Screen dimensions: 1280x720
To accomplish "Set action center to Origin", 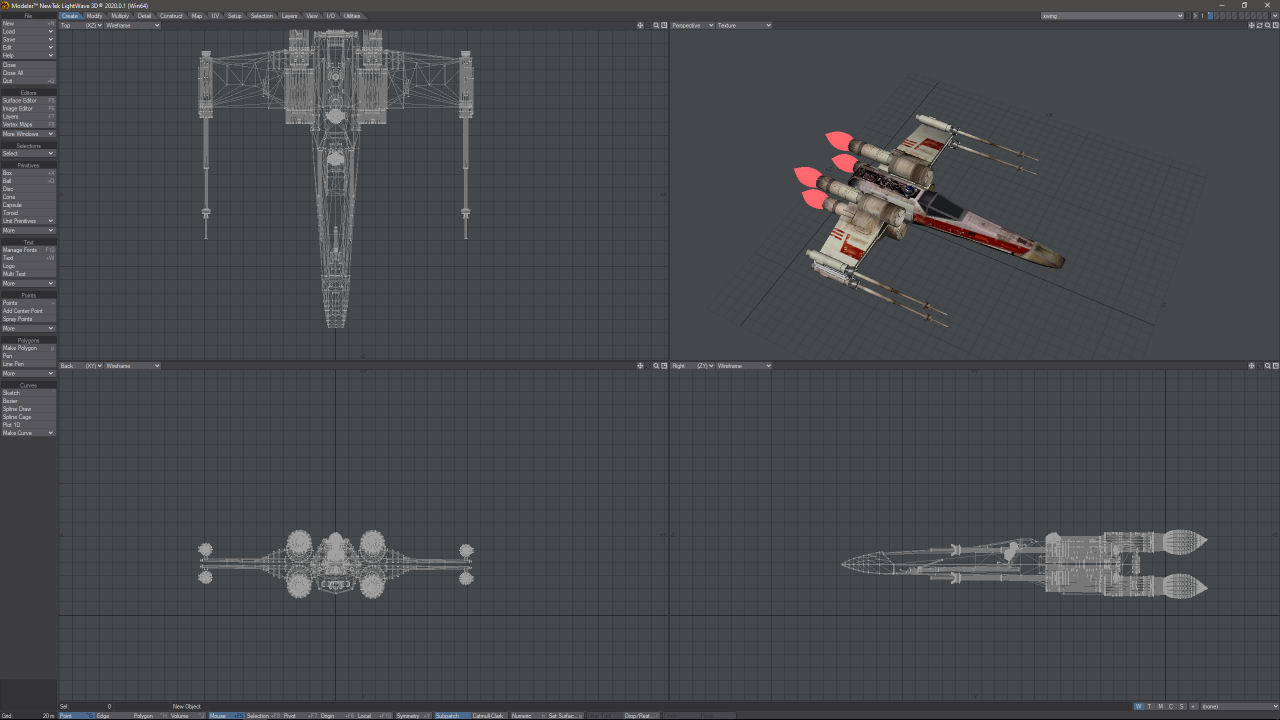I will pyautogui.click(x=337, y=716).
